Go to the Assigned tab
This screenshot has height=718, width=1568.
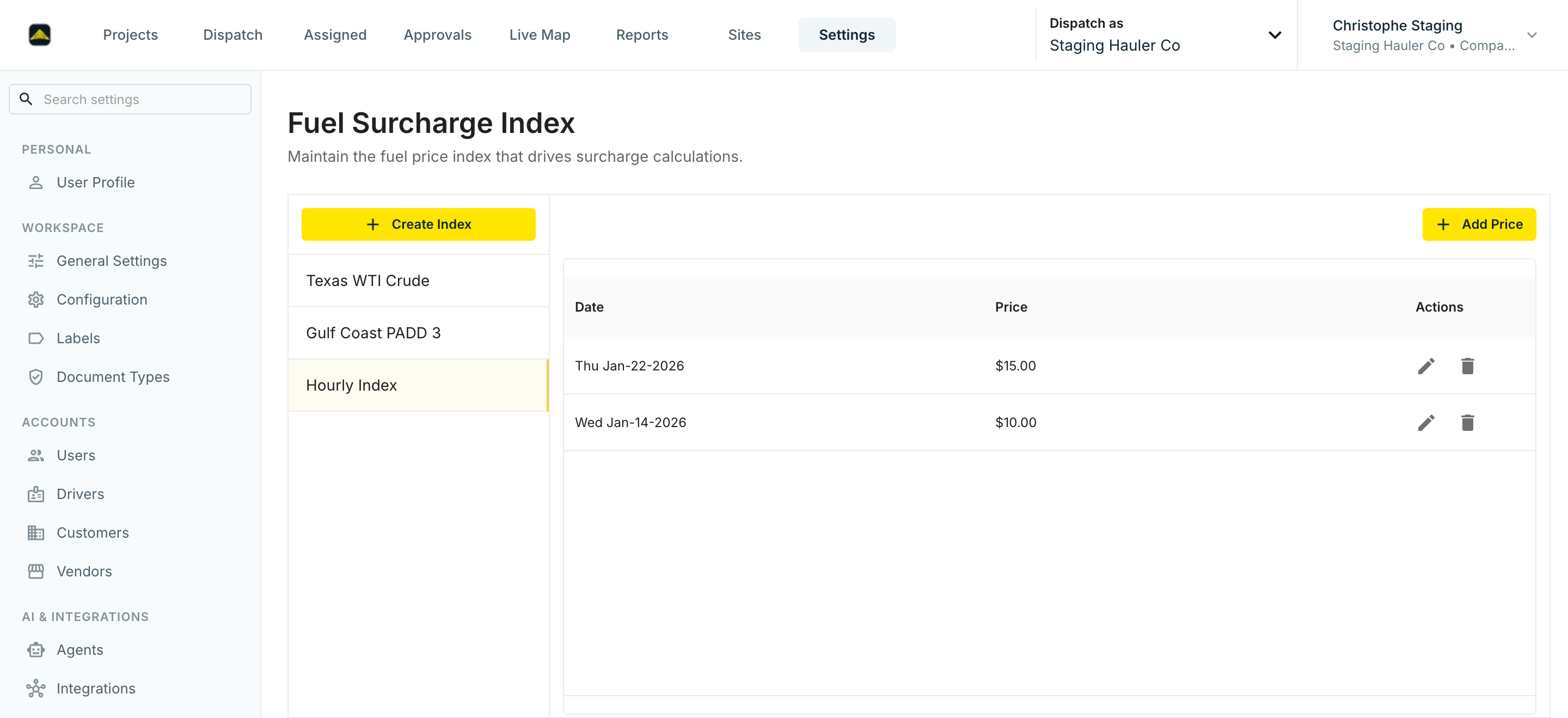pyautogui.click(x=335, y=35)
